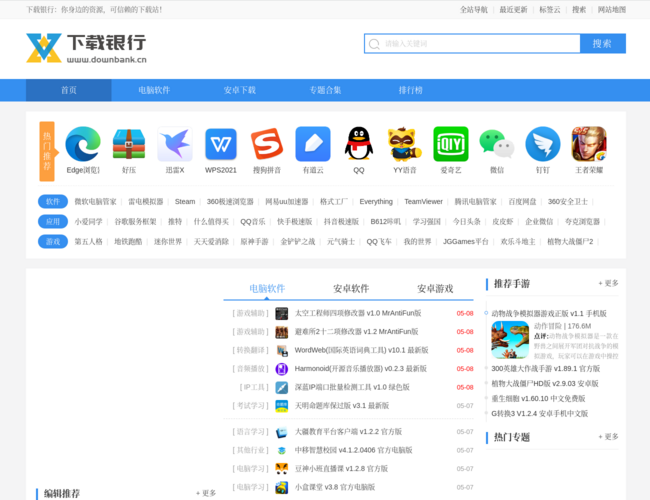Click 更多 next to 热门专题
Viewport: 650px width, 500px height.
tap(608, 437)
